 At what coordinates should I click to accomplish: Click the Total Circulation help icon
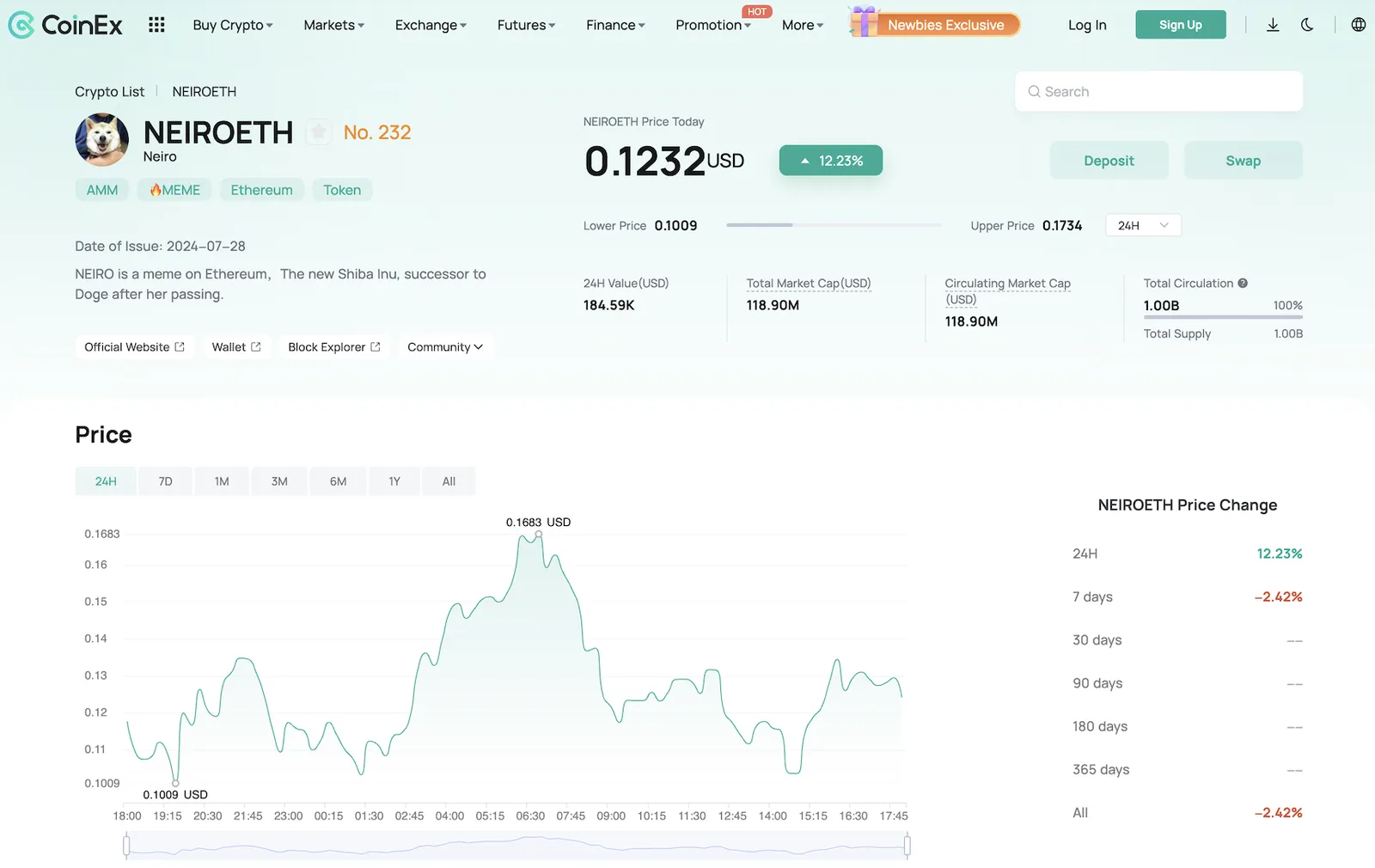(1243, 283)
